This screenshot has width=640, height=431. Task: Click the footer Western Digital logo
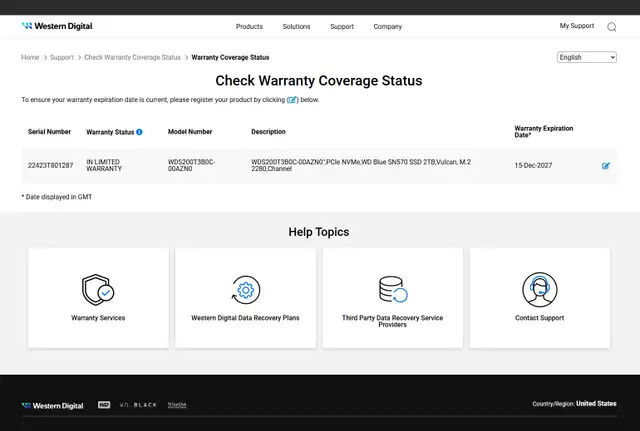(52, 405)
